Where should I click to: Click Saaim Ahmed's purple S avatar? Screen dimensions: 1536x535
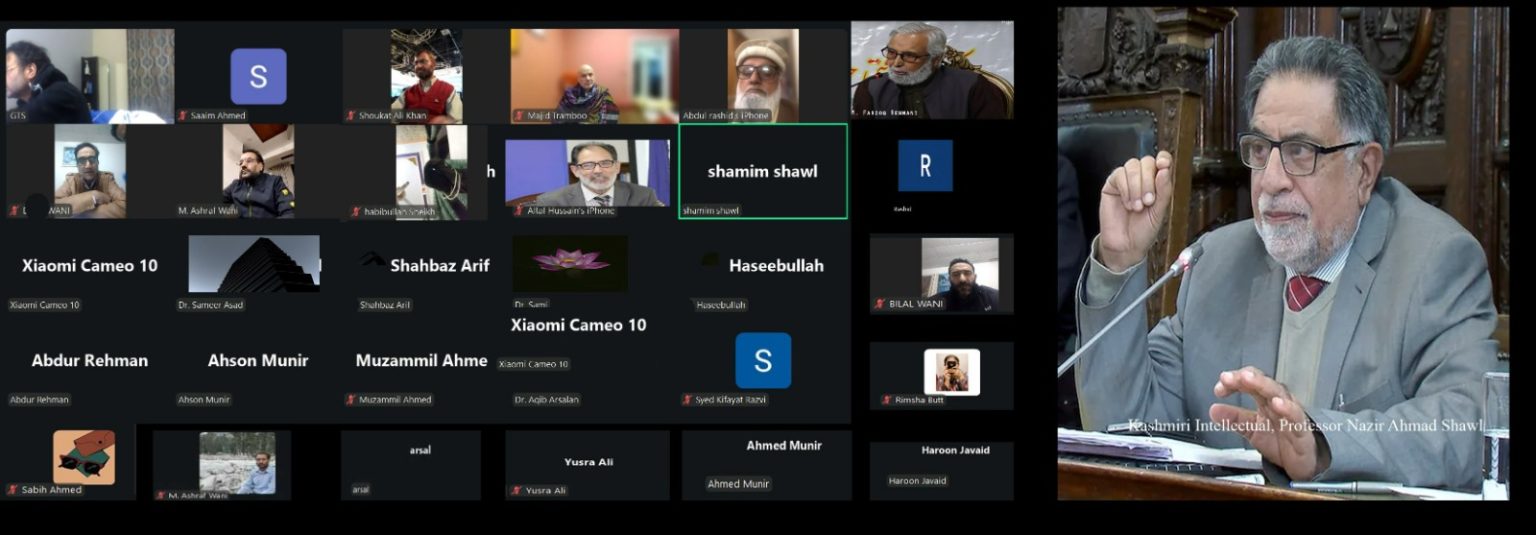tap(259, 76)
